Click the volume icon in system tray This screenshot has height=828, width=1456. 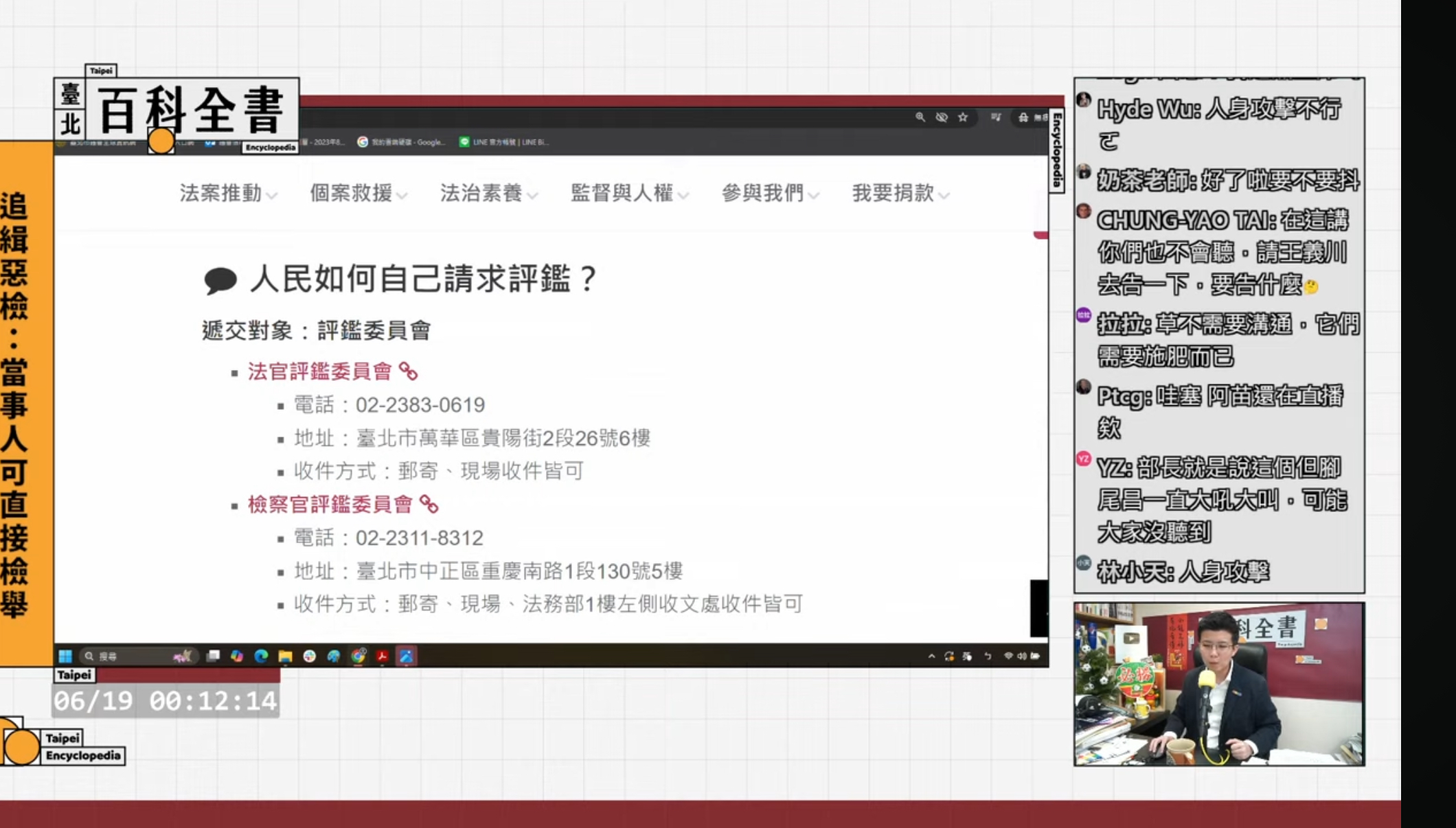pos(1022,656)
